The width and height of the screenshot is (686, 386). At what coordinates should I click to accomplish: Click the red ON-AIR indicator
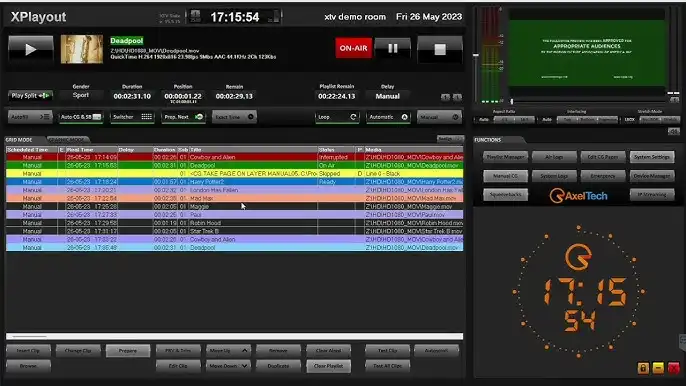click(354, 48)
